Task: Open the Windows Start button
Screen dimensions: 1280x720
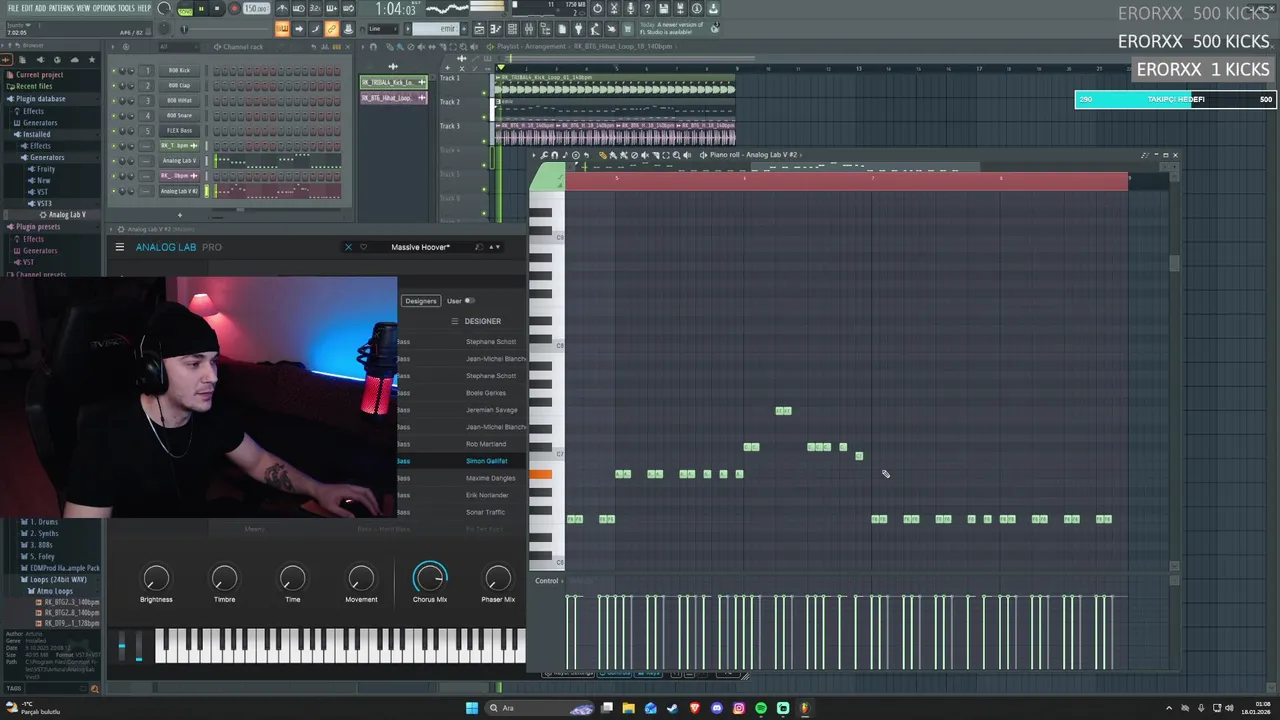Action: (472, 708)
